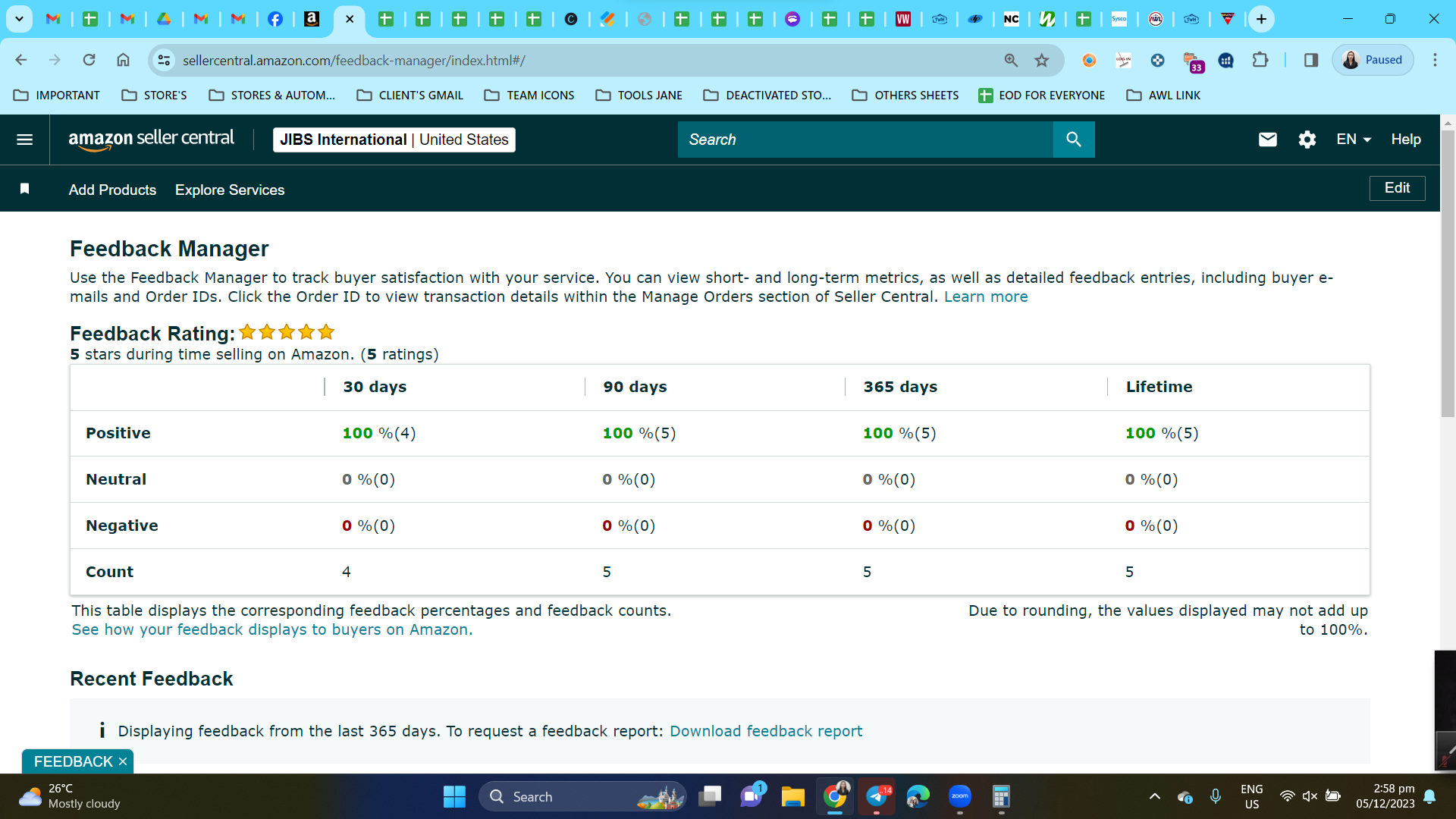Open Zoom from the taskbar

[x=959, y=796]
